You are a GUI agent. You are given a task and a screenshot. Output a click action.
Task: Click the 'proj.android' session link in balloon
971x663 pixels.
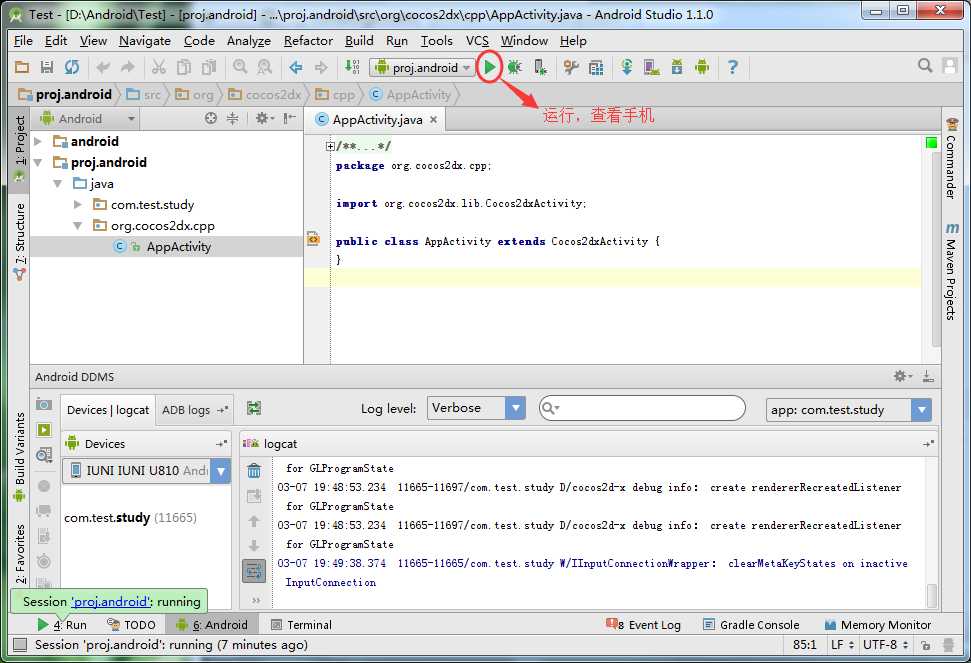point(111,602)
